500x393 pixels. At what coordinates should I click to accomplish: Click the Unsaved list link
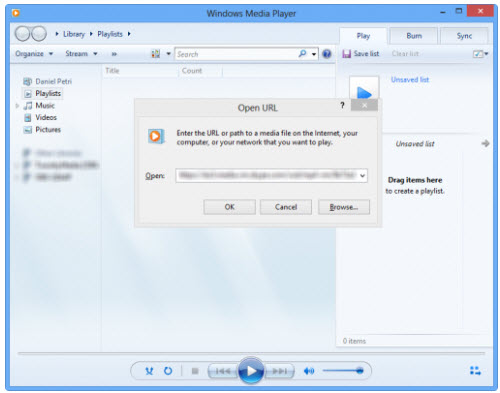[x=410, y=80]
